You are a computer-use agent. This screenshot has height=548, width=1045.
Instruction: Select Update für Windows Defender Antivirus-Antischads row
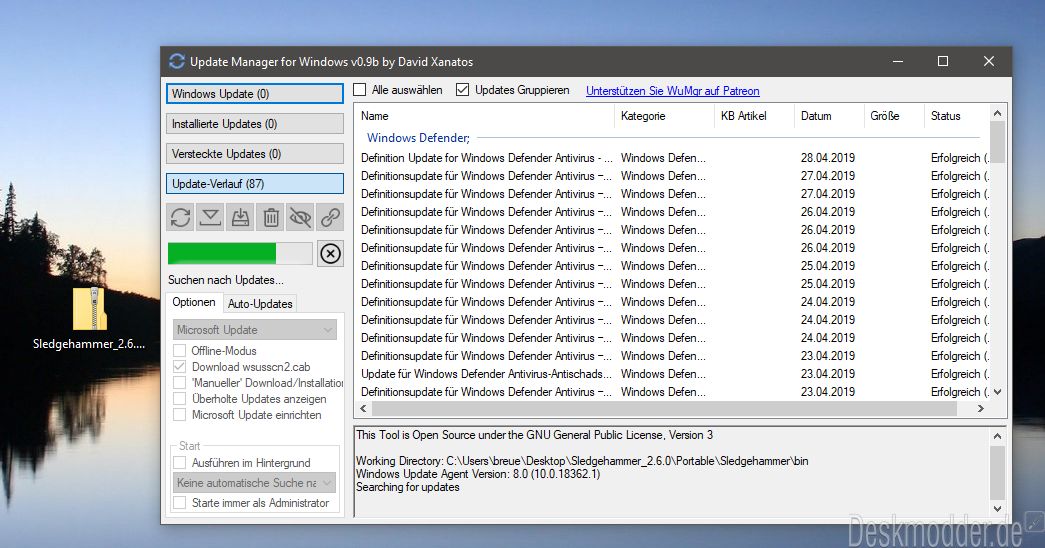(x=673, y=374)
